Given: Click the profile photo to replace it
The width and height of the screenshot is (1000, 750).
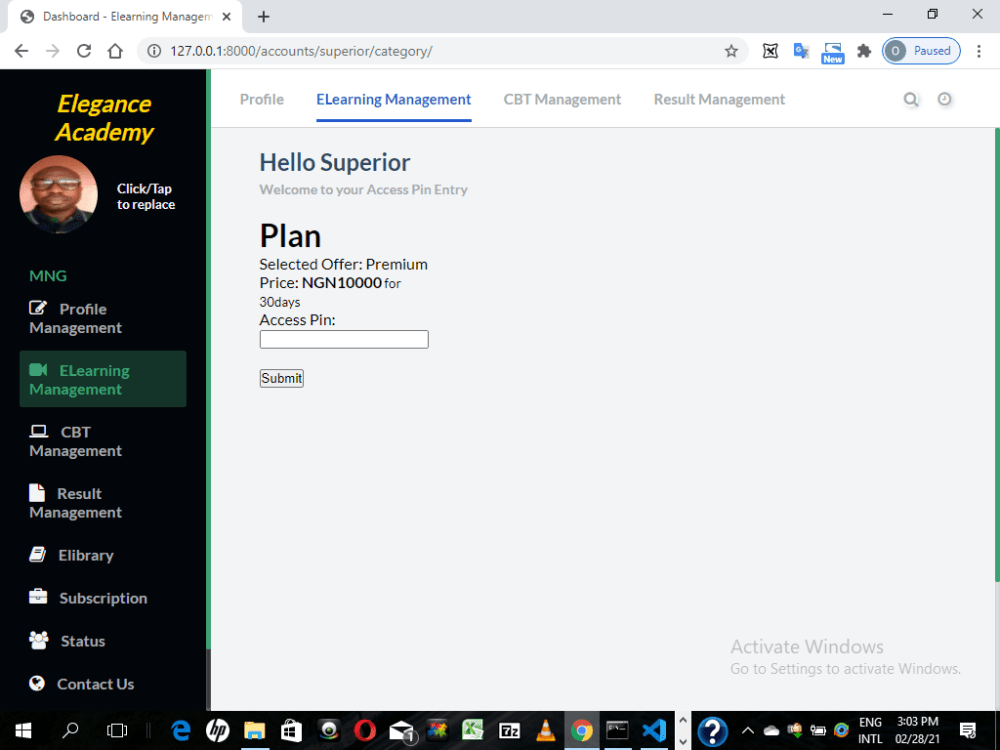Looking at the screenshot, I should point(59,195).
